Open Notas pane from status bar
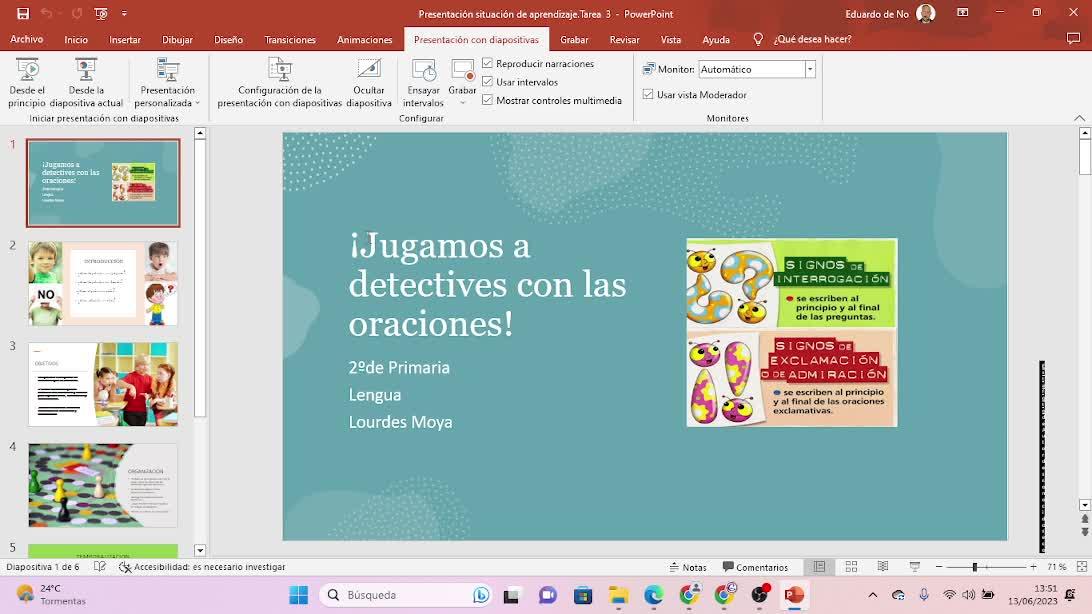 point(687,567)
